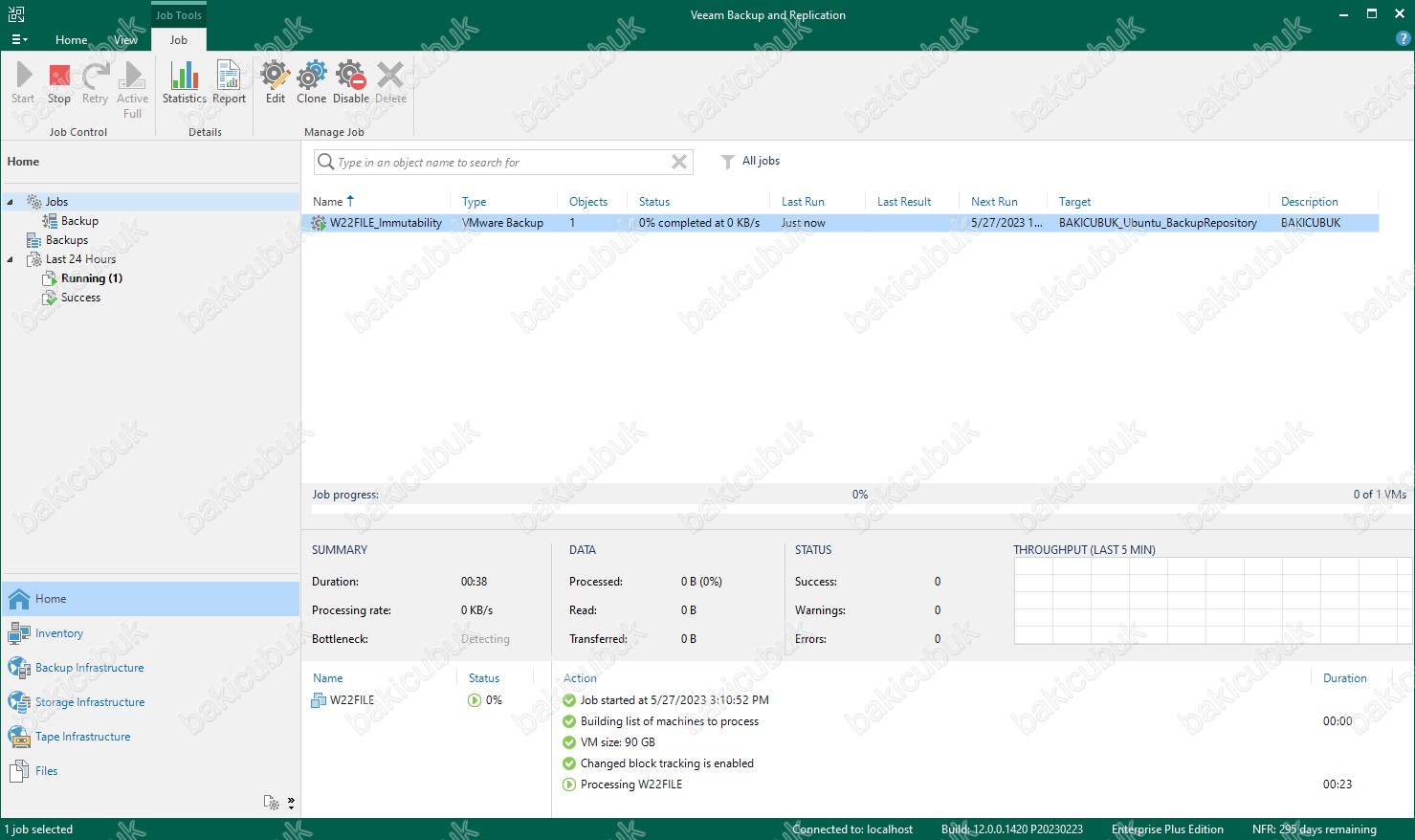Click the VMware Backup type cell

click(x=502, y=223)
